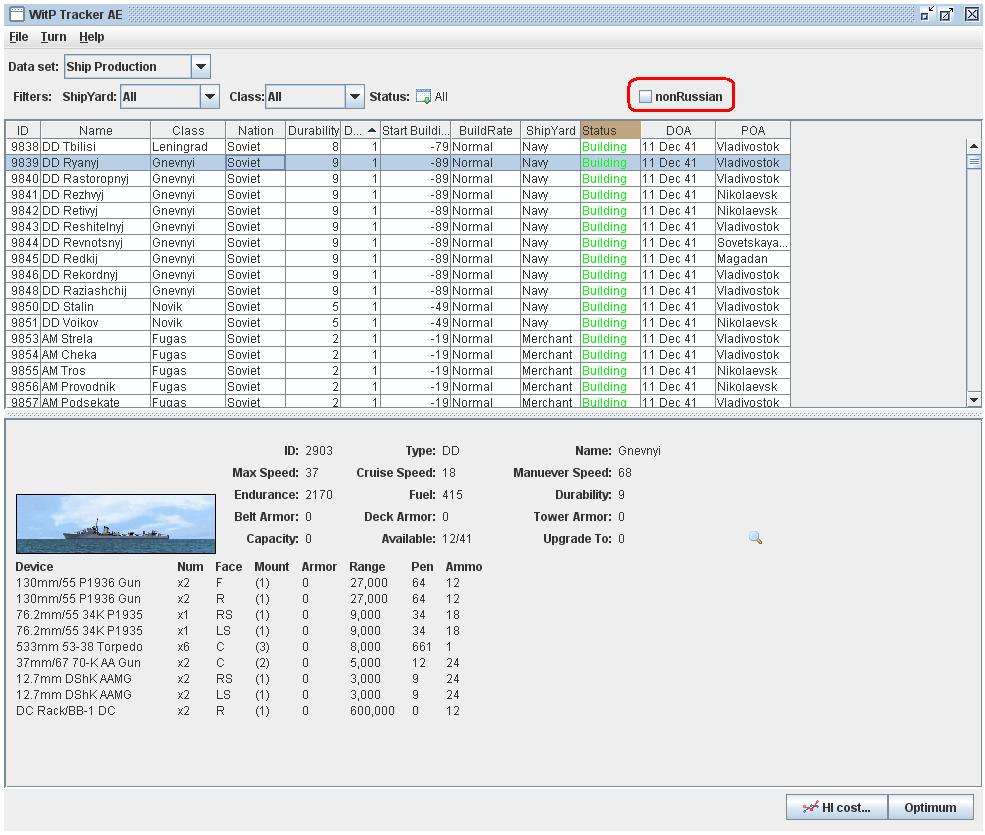Open the Data set dropdown
Viewport: 985px width, 835px height.
pos(201,67)
